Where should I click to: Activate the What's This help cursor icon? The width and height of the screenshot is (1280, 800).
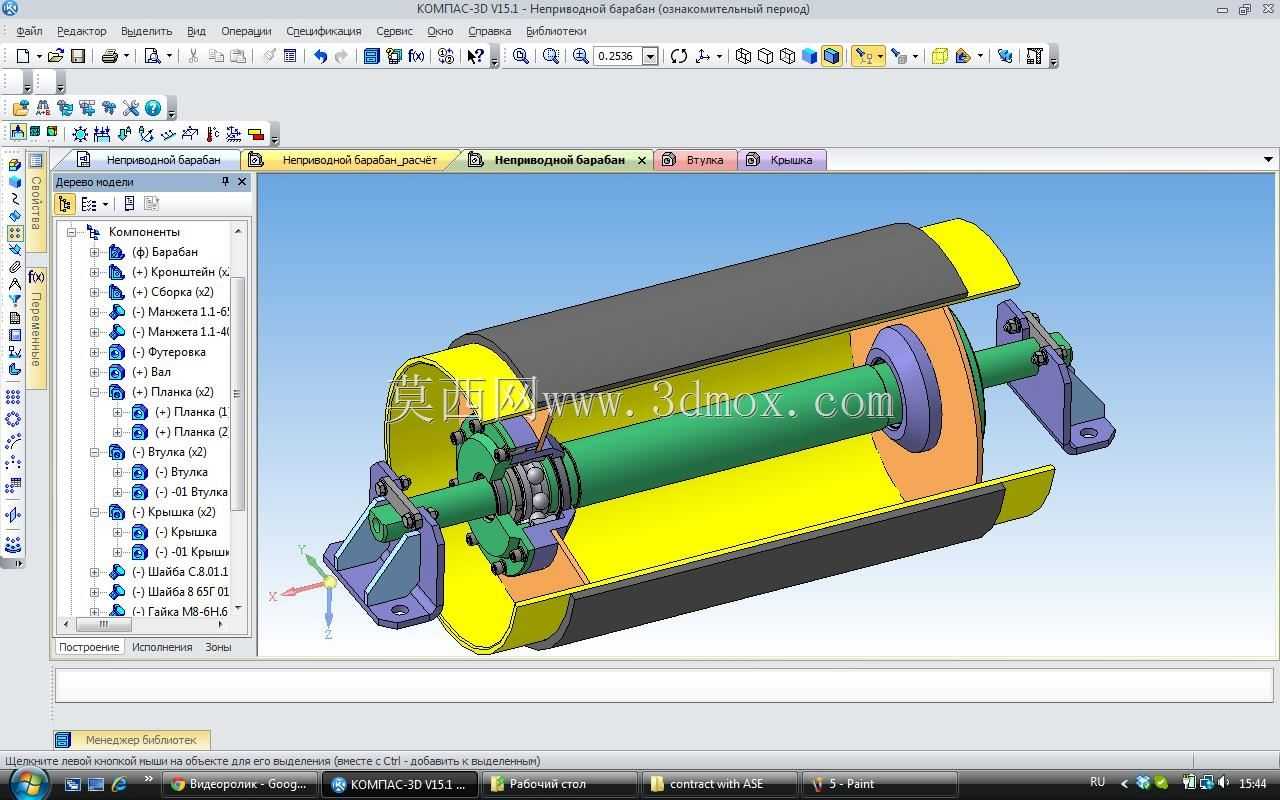[x=476, y=56]
